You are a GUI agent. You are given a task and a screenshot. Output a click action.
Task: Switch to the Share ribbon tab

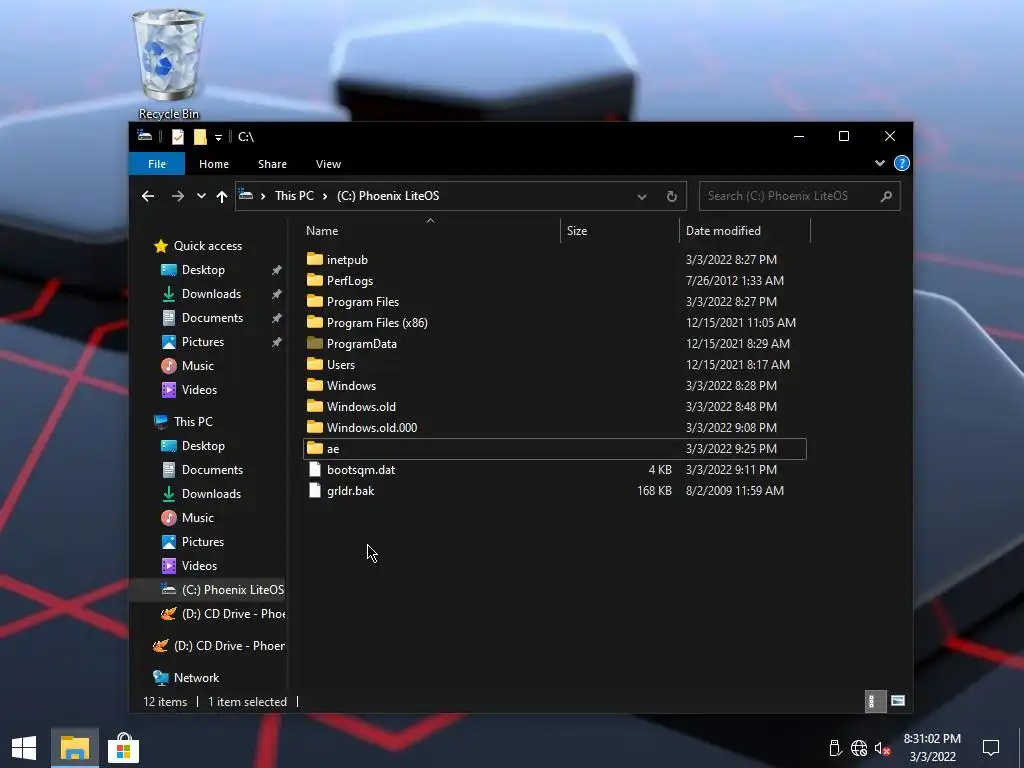(x=272, y=164)
